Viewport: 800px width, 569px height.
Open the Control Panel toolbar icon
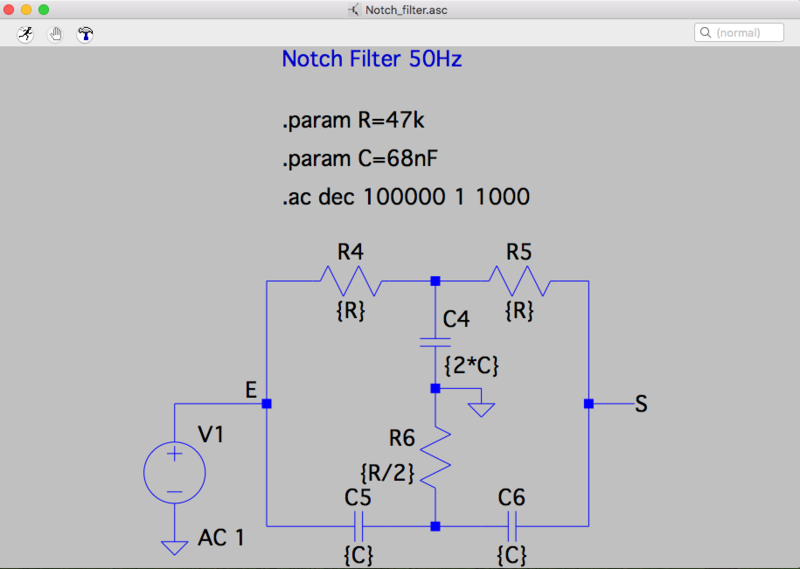pos(85,33)
